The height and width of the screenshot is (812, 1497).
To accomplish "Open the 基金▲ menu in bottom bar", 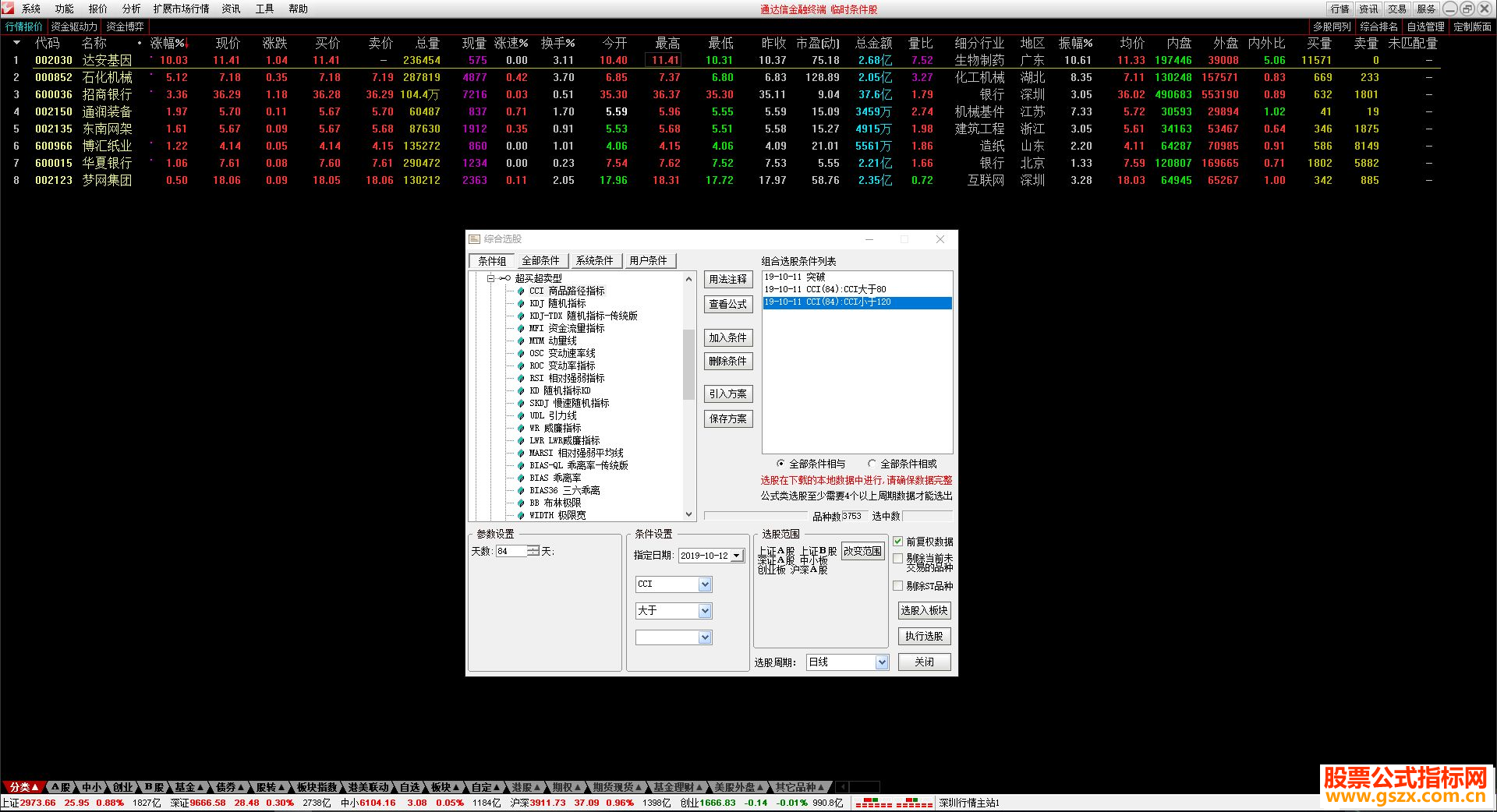I will tap(189, 787).
